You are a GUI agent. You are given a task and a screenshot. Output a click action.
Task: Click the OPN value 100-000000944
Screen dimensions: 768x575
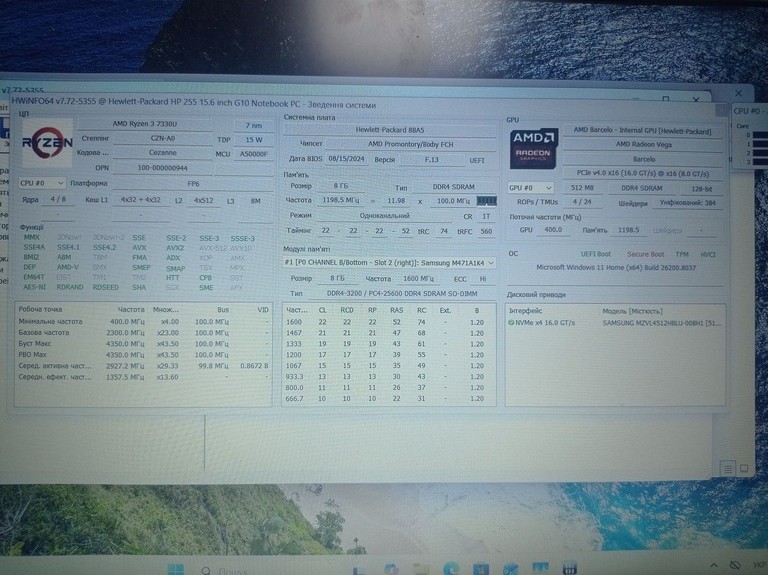click(x=163, y=168)
